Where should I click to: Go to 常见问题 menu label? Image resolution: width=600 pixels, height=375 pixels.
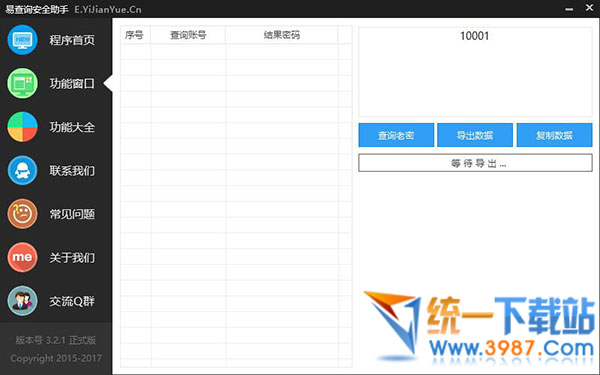(72, 214)
